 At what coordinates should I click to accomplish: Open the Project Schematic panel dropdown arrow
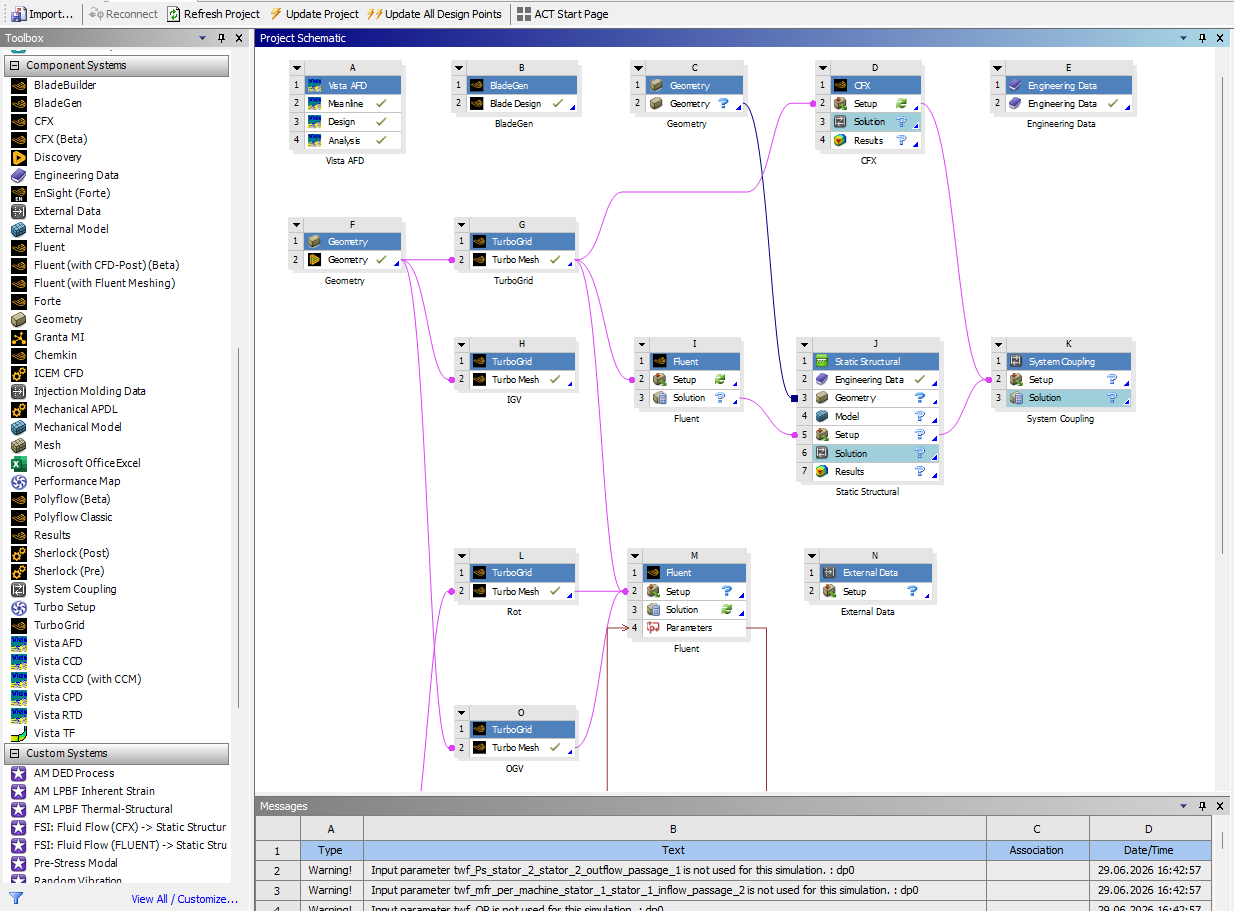point(1185,38)
